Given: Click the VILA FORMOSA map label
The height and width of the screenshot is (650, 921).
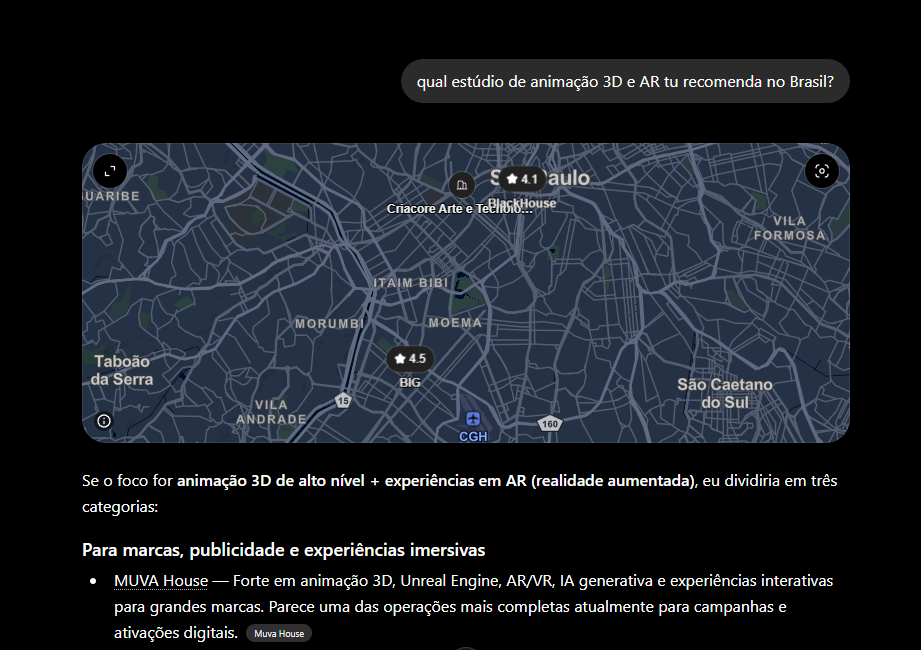Looking at the screenshot, I should coord(789,228).
